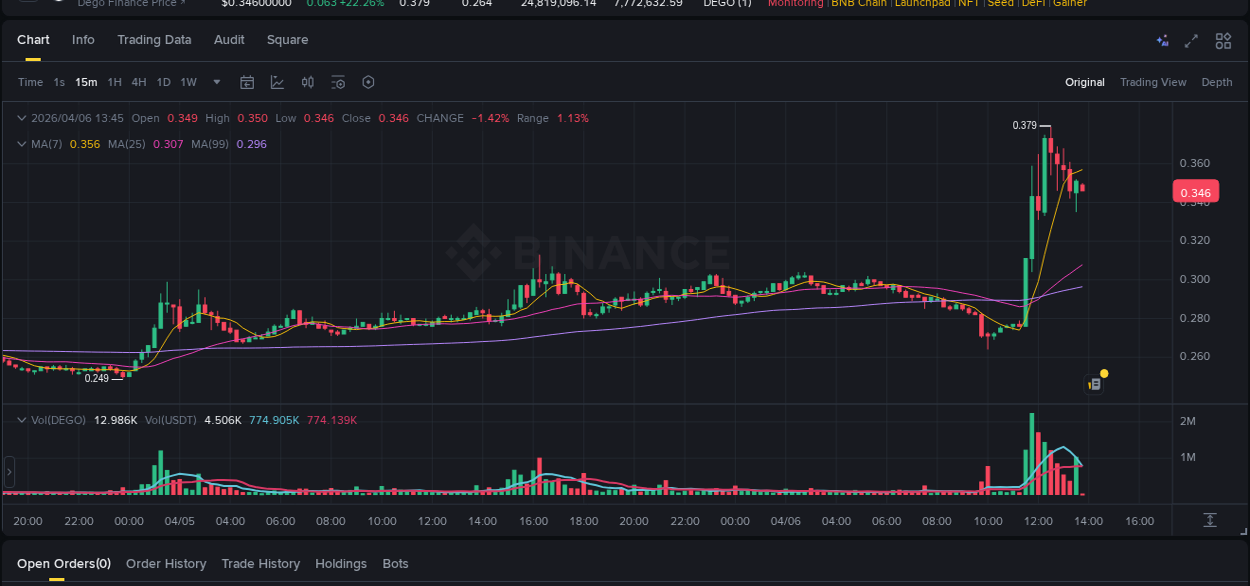The width and height of the screenshot is (1250, 586).
Task: Expand the left side panel arrow handle
Action: (x=9, y=471)
